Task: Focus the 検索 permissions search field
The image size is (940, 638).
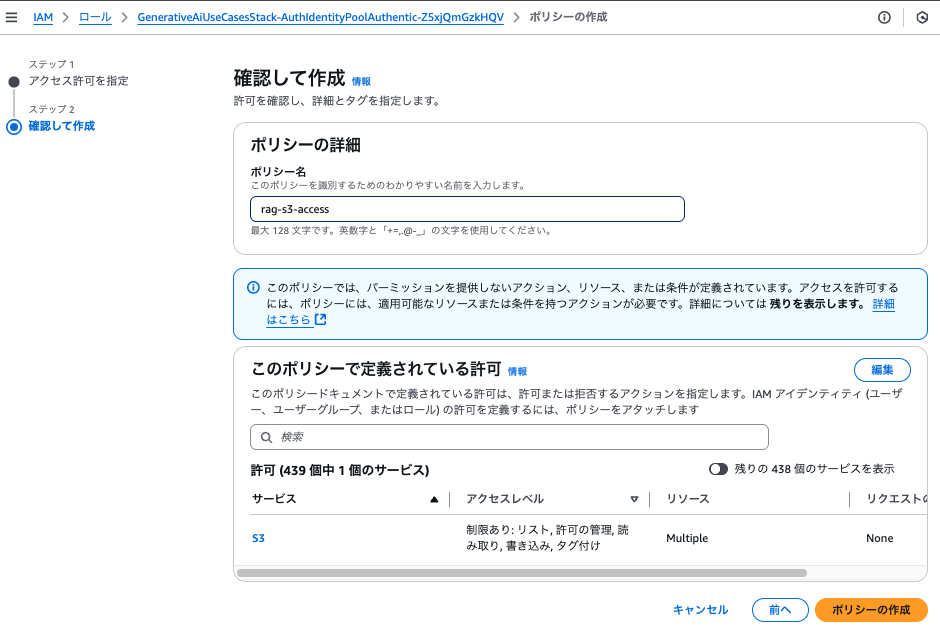Action: 510,437
